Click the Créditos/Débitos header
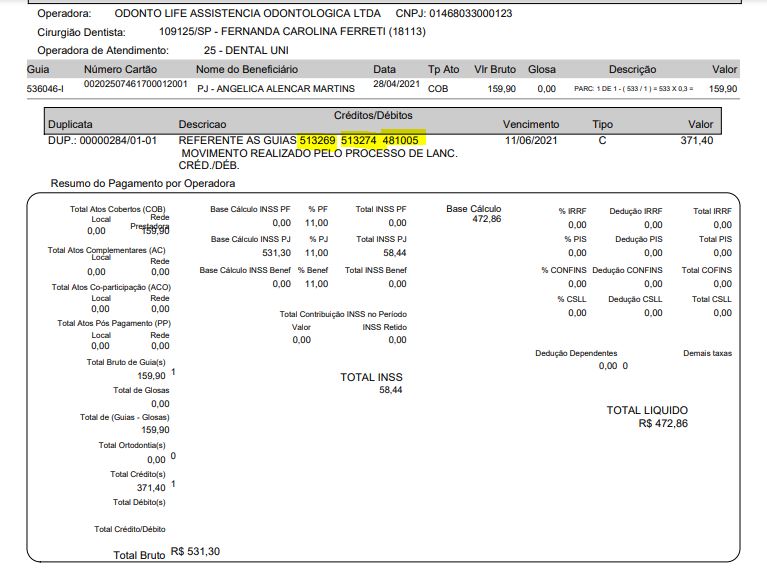This screenshot has width=767, height=575. pos(373,115)
